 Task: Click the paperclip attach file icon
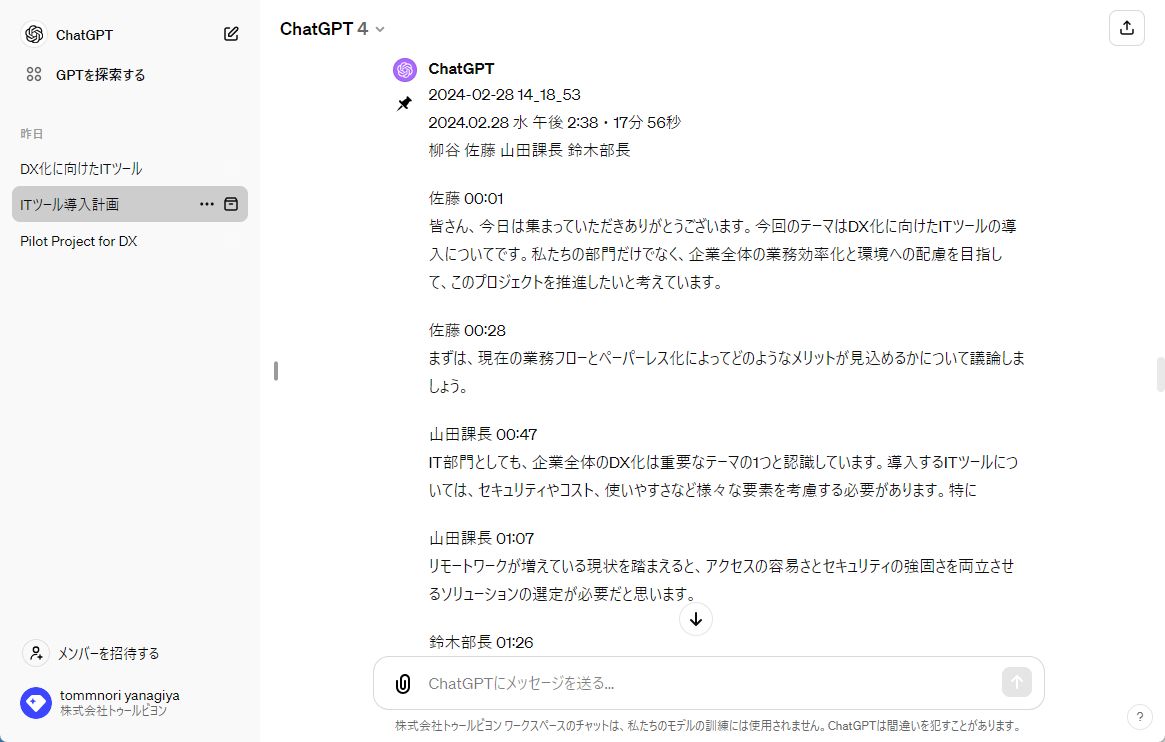pos(403,684)
